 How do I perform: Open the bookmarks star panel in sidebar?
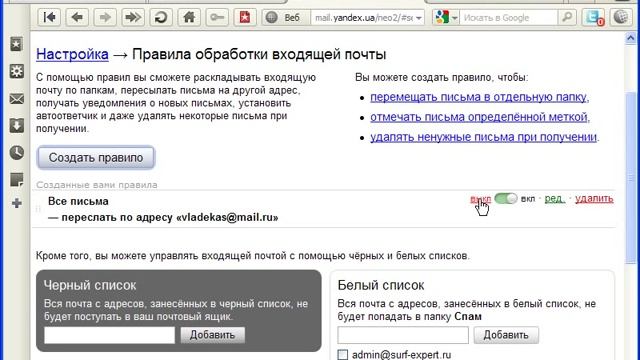point(17,44)
